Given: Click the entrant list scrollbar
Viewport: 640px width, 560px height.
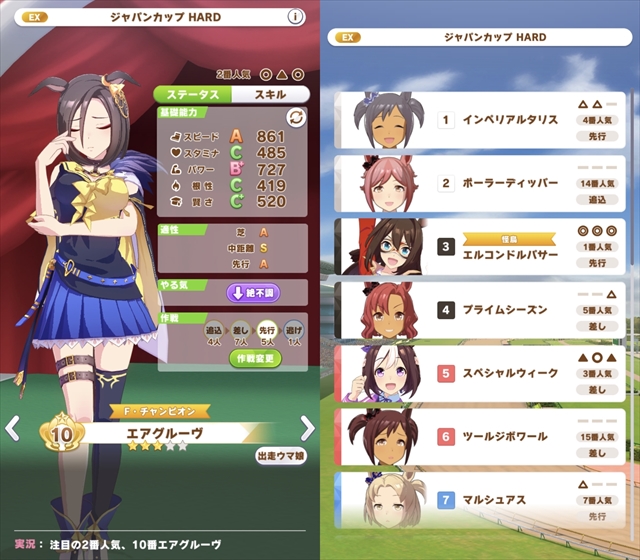Looking at the screenshot, I should pos(634,176).
